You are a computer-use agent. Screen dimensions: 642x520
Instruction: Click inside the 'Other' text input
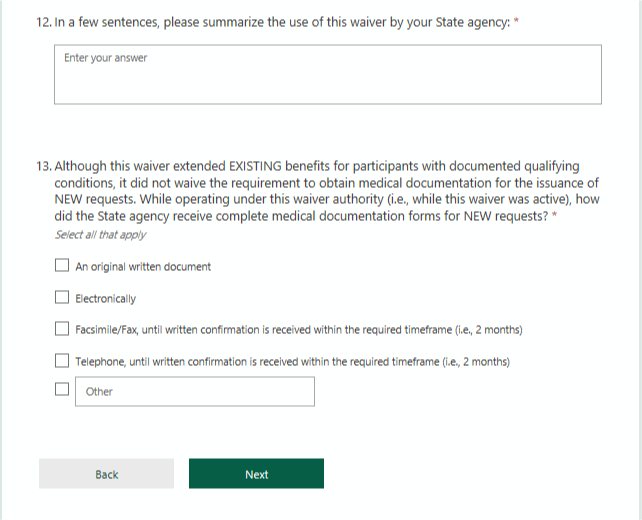pos(195,392)
